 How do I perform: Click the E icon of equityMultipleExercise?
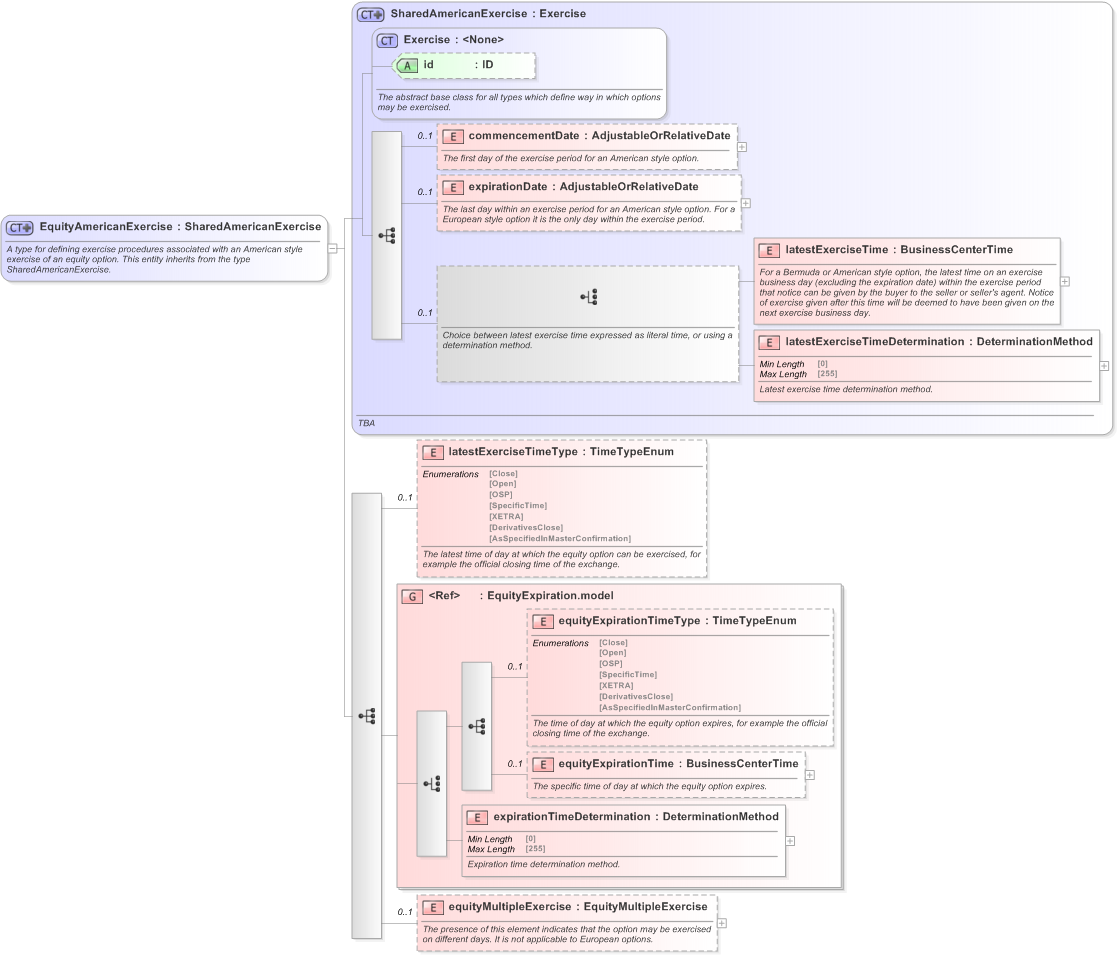(433, 908)
